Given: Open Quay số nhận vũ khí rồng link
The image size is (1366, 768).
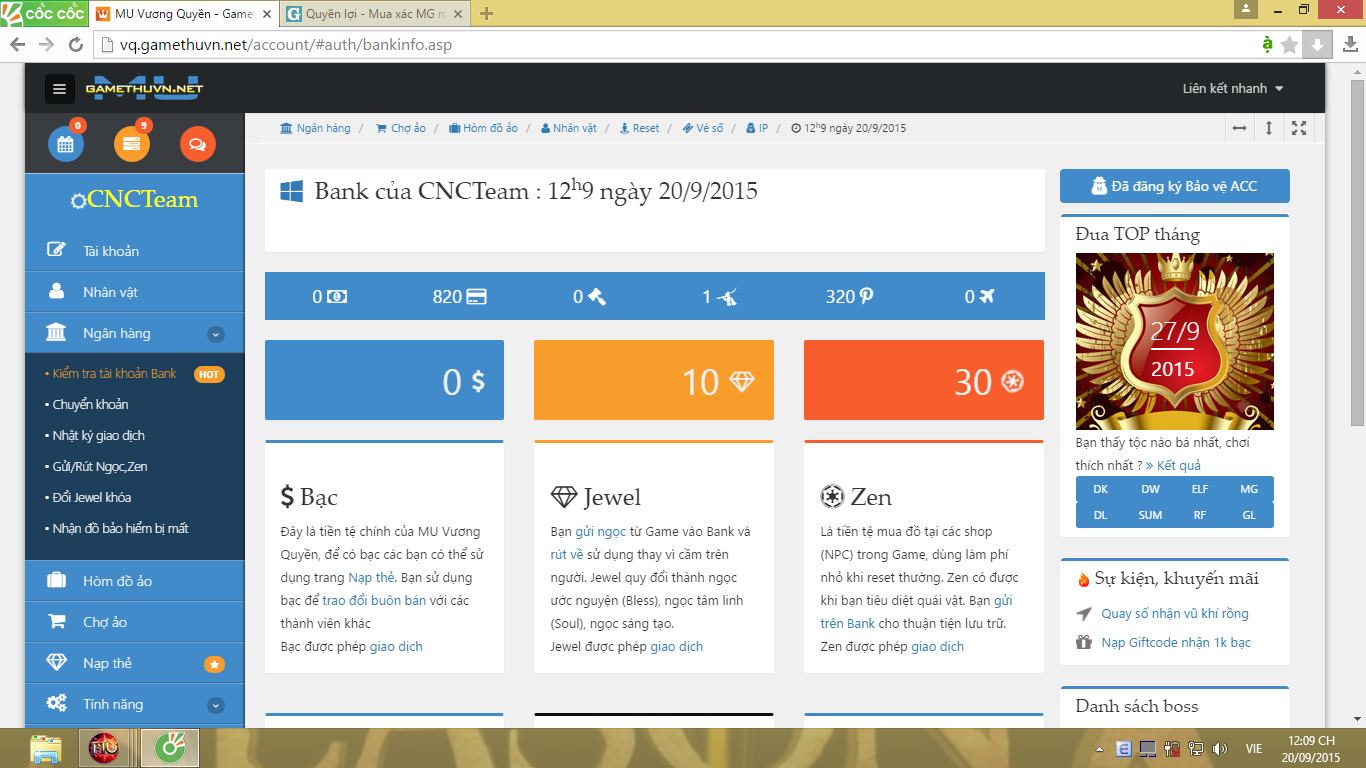Looking at the screenshot, I should tap(1175, 613).
